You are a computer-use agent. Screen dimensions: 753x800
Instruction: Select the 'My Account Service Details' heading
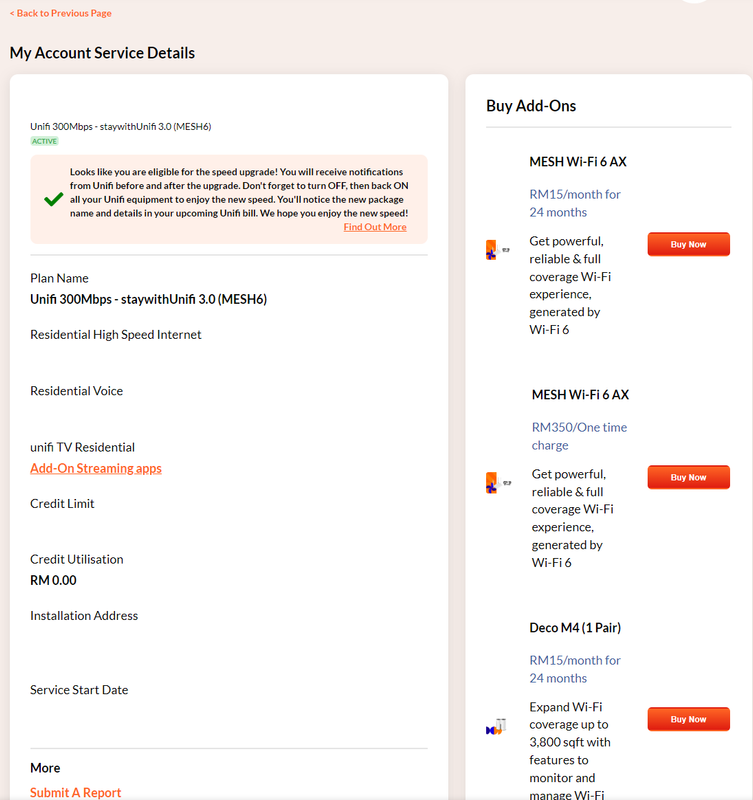coord(102,53)
